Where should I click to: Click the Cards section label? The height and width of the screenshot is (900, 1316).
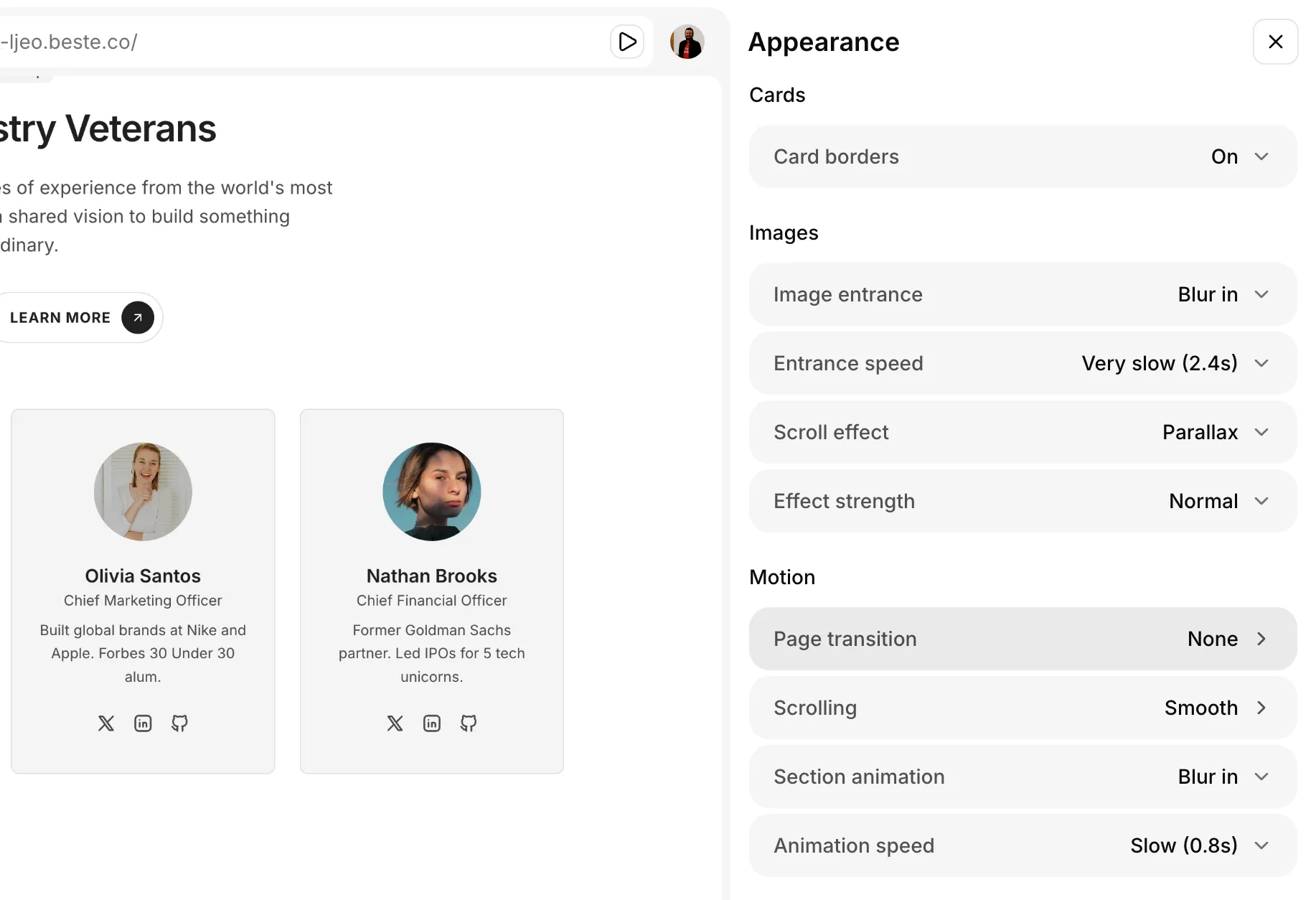tap(777, 95)
